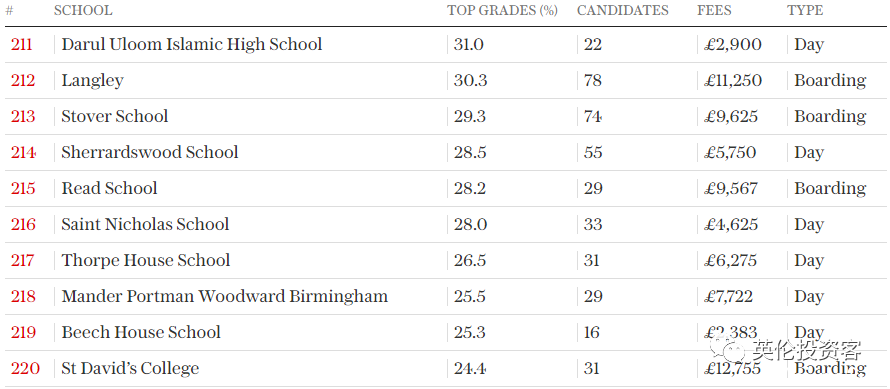Select Read School in the table
890x389 pixels.
pos(110,188)
